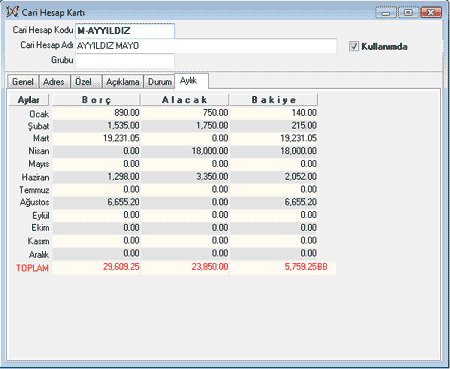Image resolution: width=450 pixels, height=369 pixels.
Task: Focus the Grubu input field
Action: click(125, 61)
